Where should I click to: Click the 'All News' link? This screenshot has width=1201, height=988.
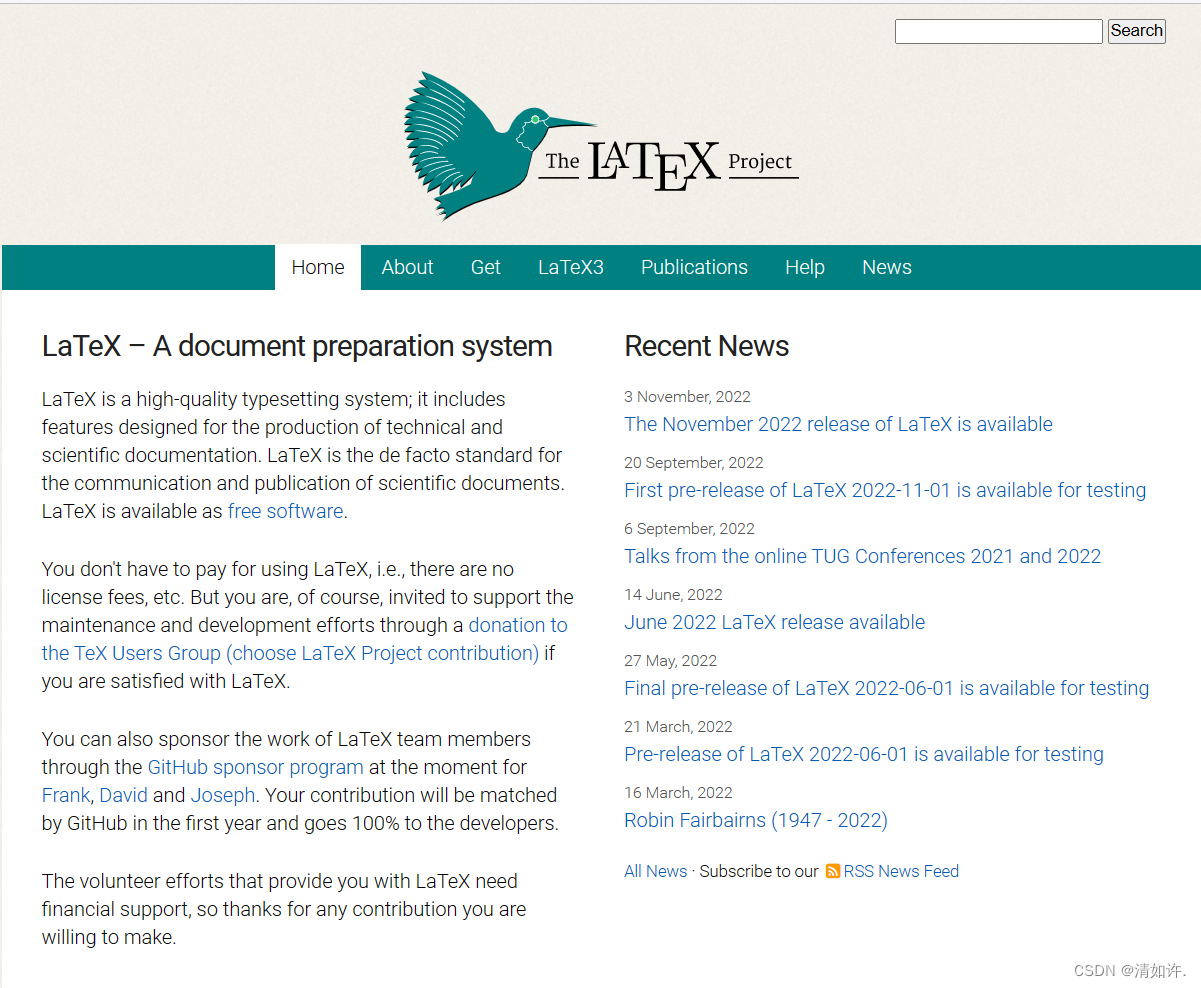tap(656, 871)
